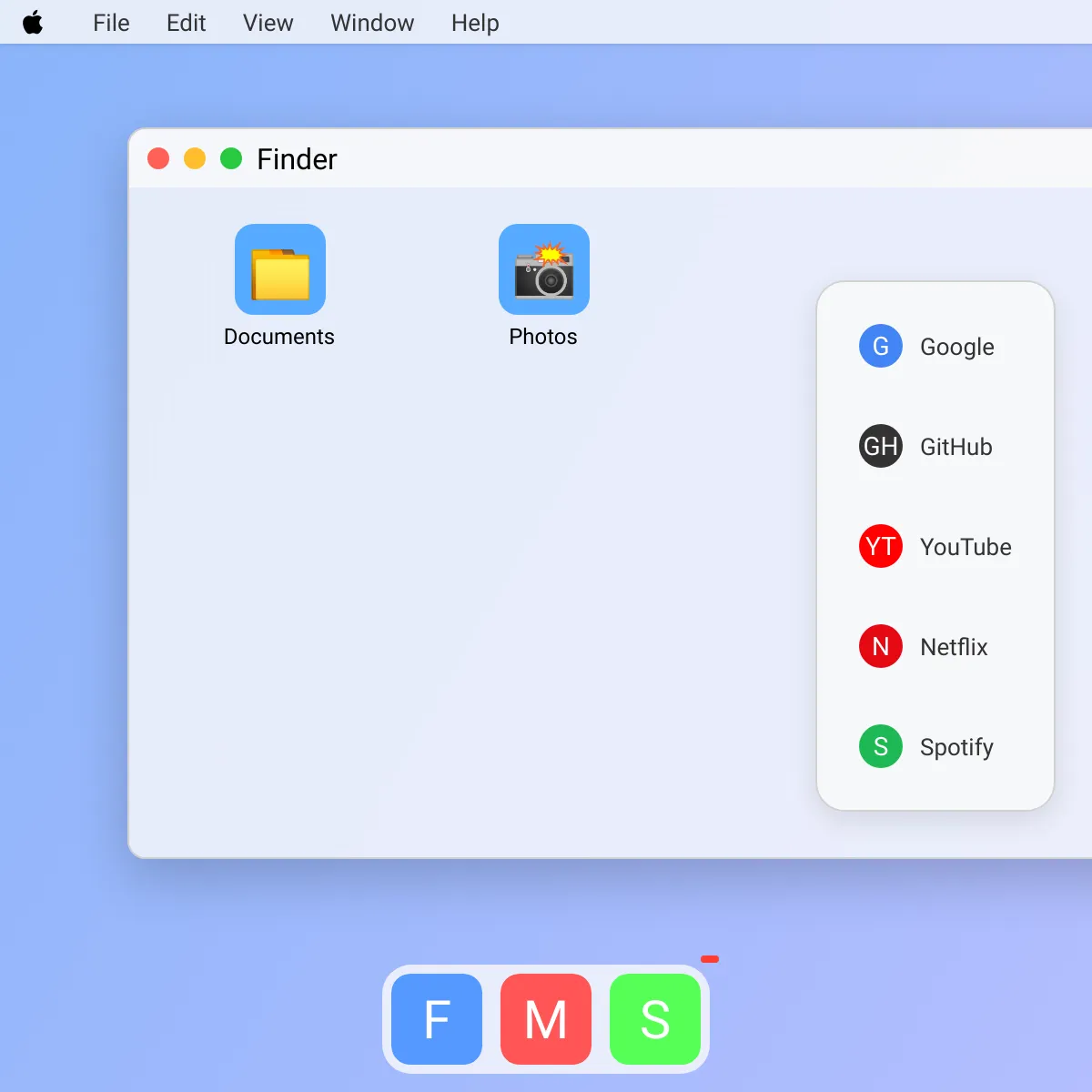Open the File menu
Image resolution: width=1092 pixels, height=1092 pixels.
pos(111,23)
